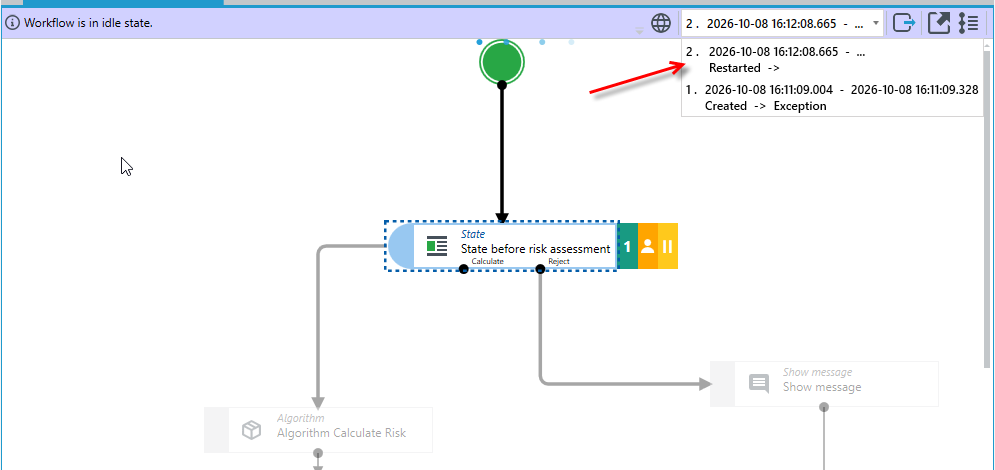Select run 2 with status Restarted

[832, 60]
